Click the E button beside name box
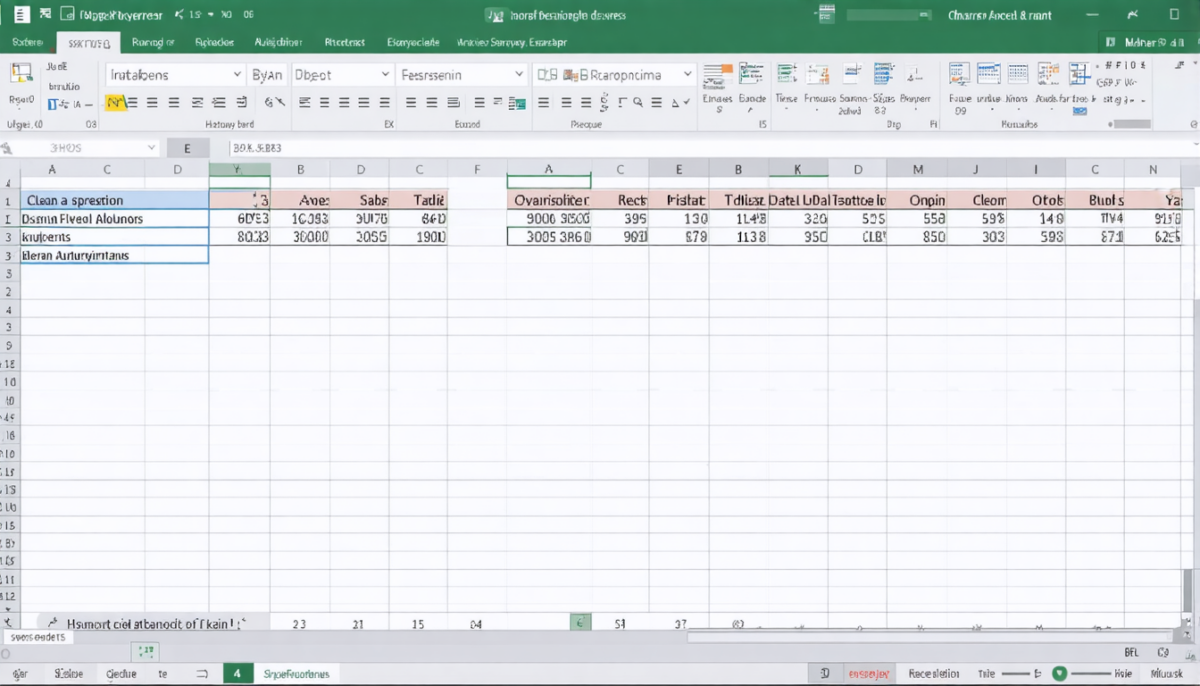The width and height of the screenshot is (1200, 686). point(187,147)
